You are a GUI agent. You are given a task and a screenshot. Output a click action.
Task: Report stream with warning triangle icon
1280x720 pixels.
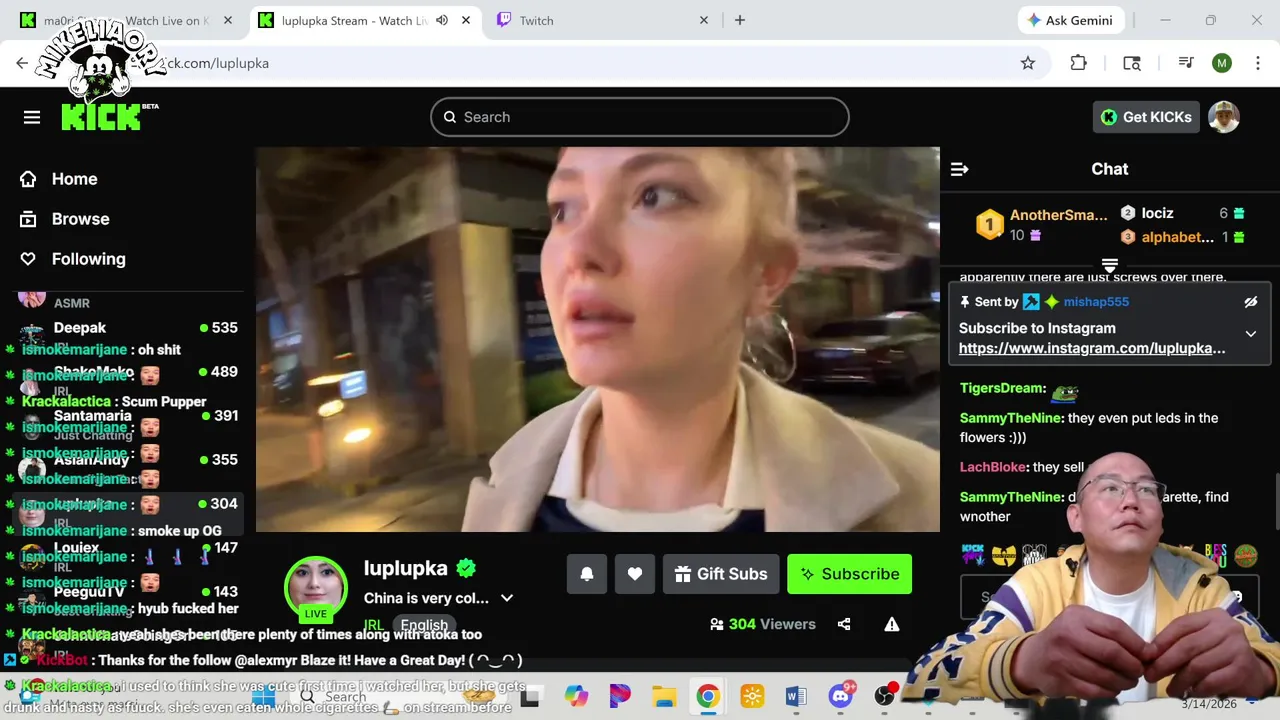coord(892,624)
